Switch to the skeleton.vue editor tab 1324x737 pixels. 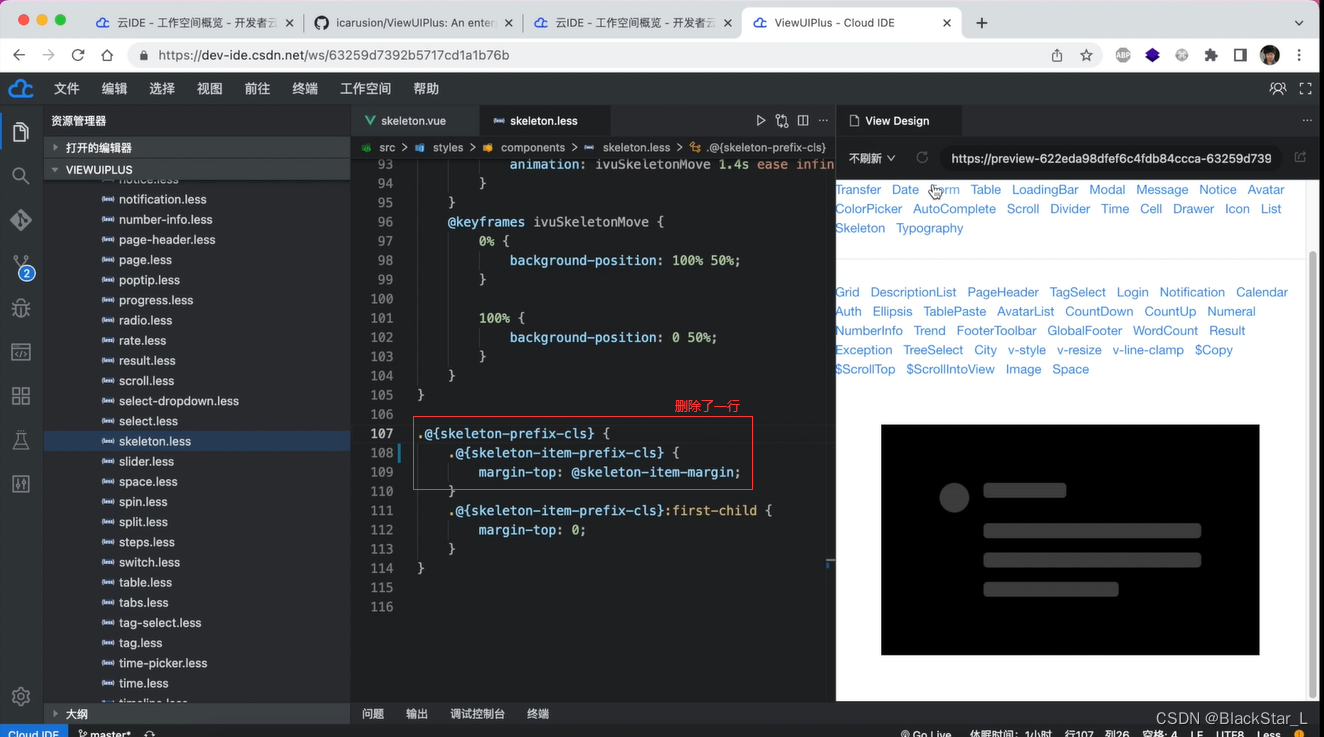pos(413,121)
